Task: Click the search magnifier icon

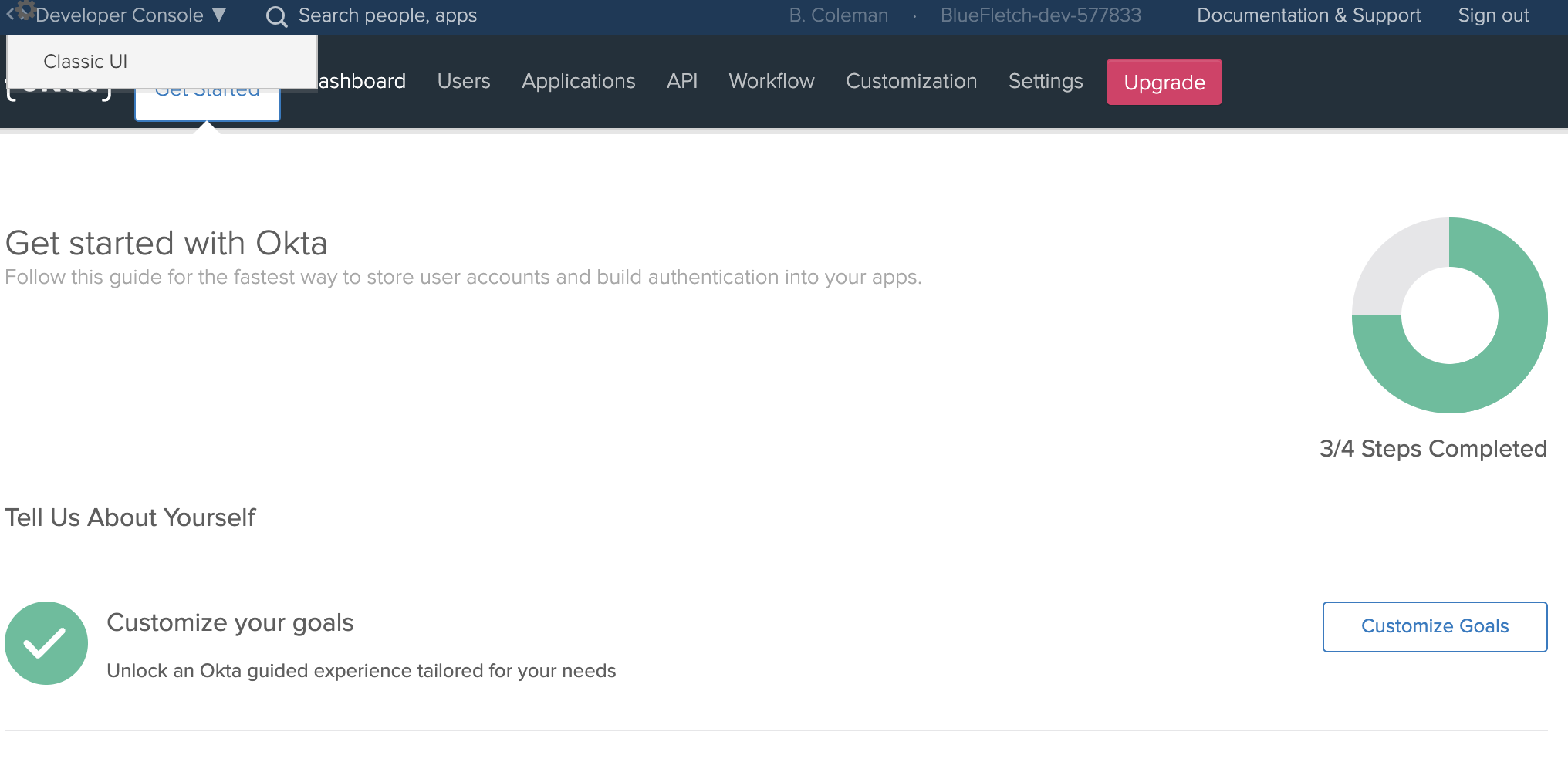Action: tap(276, 16)
